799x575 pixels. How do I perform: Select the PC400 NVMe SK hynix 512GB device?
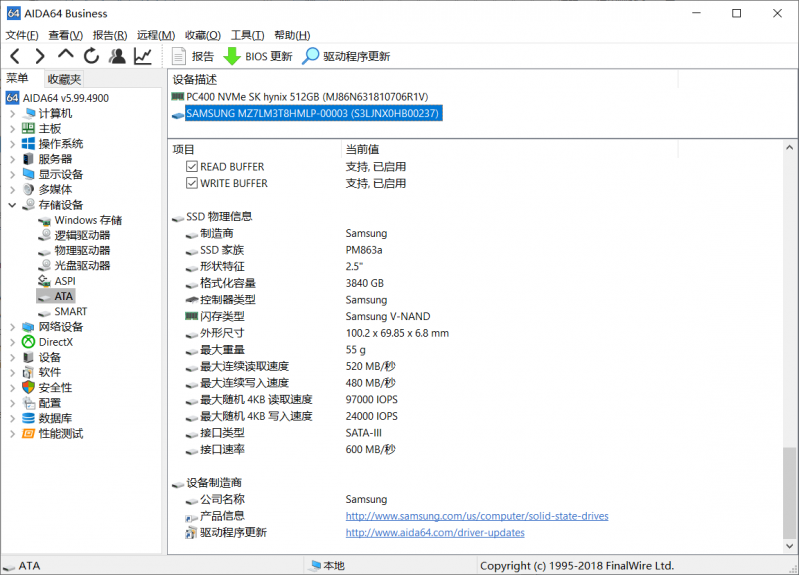307,97
